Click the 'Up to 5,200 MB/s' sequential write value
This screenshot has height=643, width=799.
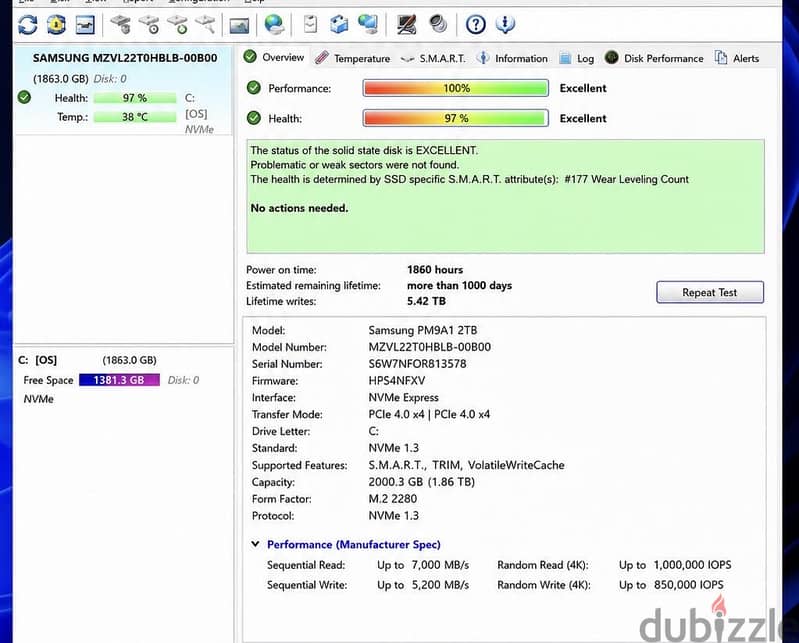(423, 585)
